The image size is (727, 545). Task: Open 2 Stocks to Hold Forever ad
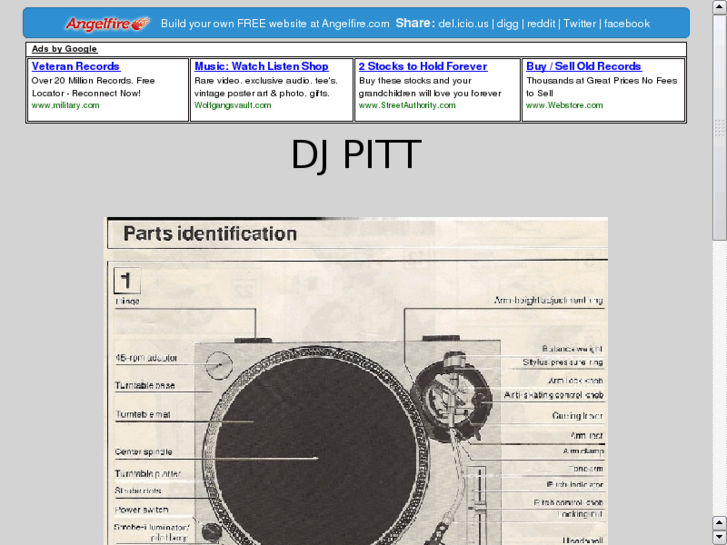click(423, 66)
